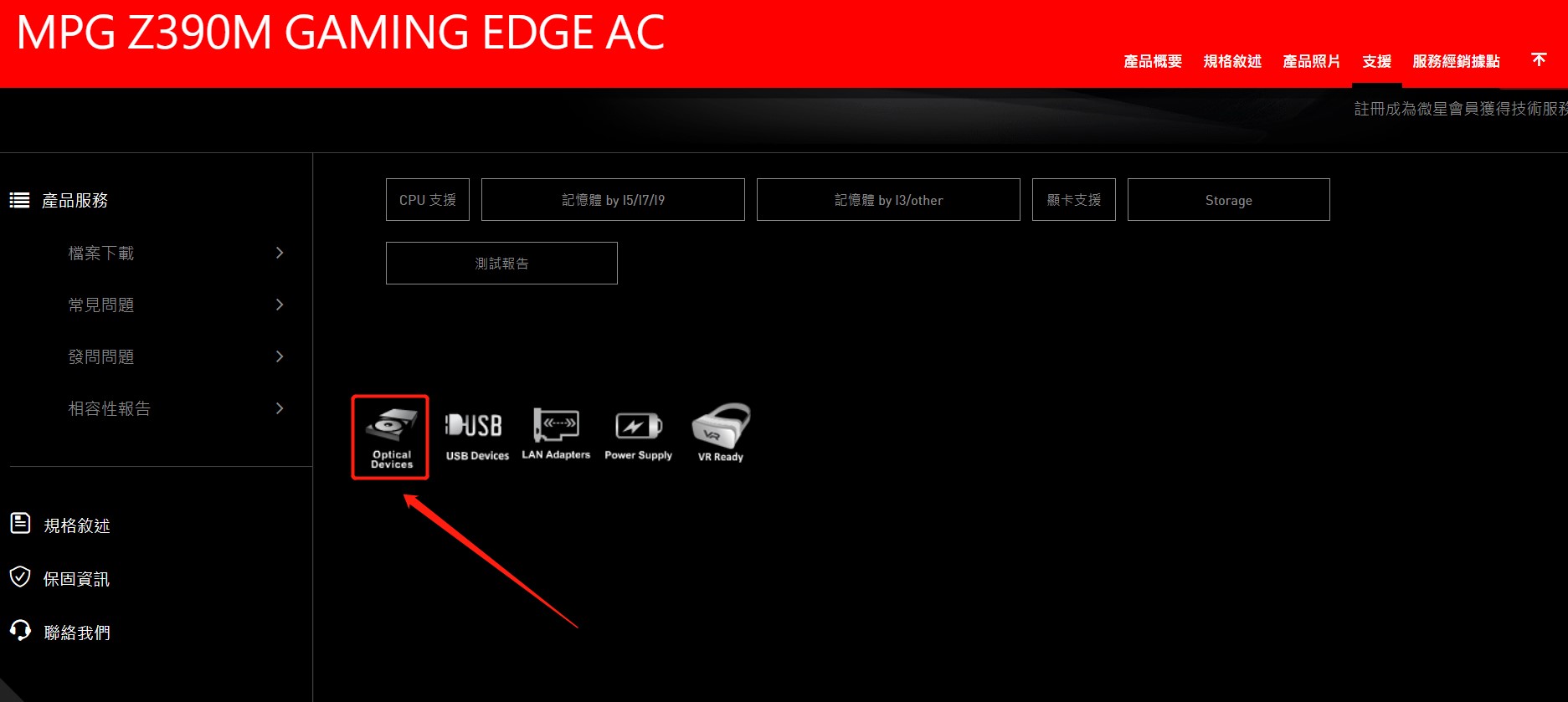Expand the 發問問題 chevron

pos(280,356)
